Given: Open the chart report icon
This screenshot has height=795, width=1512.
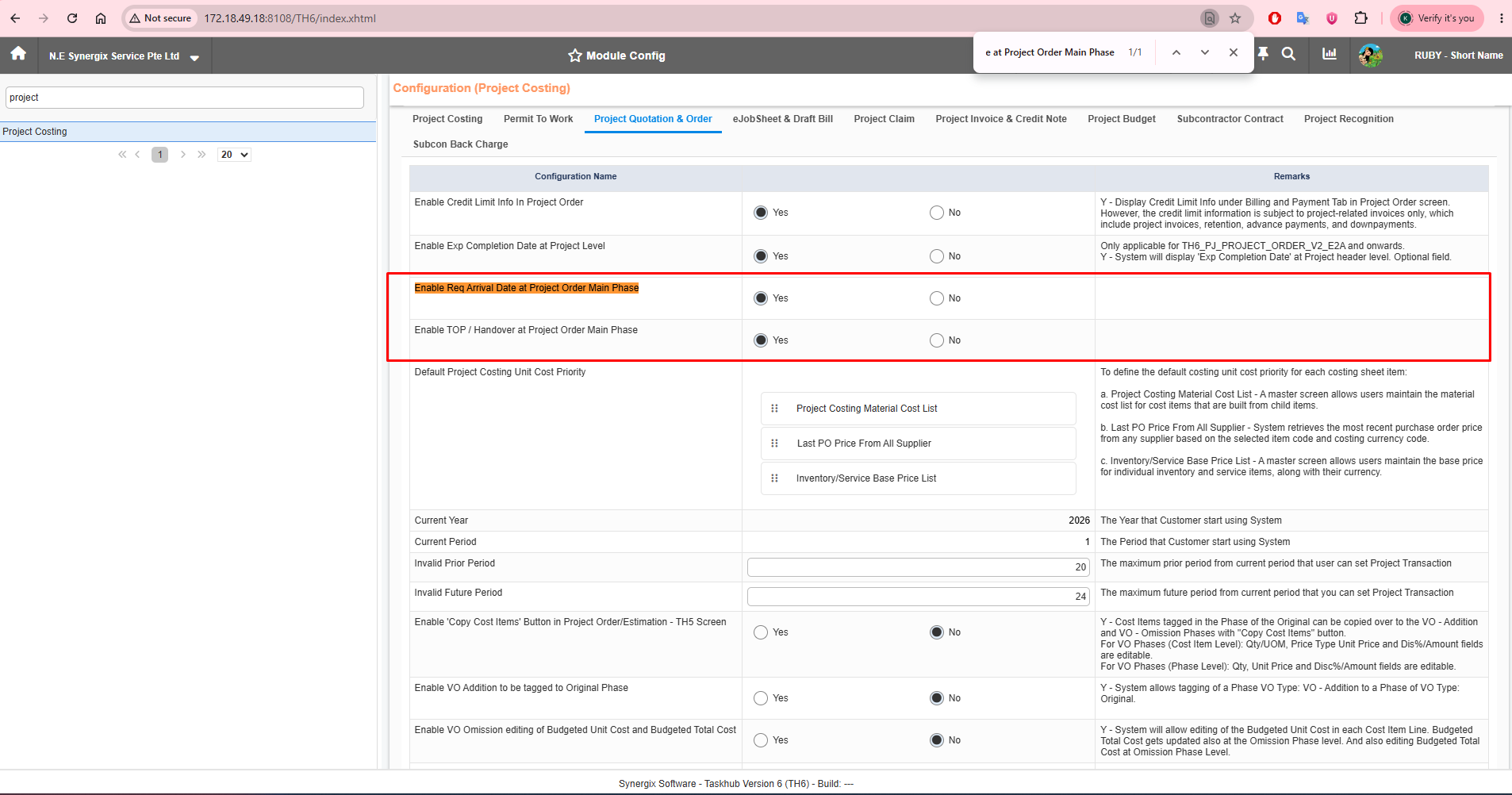Looking at the screenshot, I should (x=1330, y=54).
